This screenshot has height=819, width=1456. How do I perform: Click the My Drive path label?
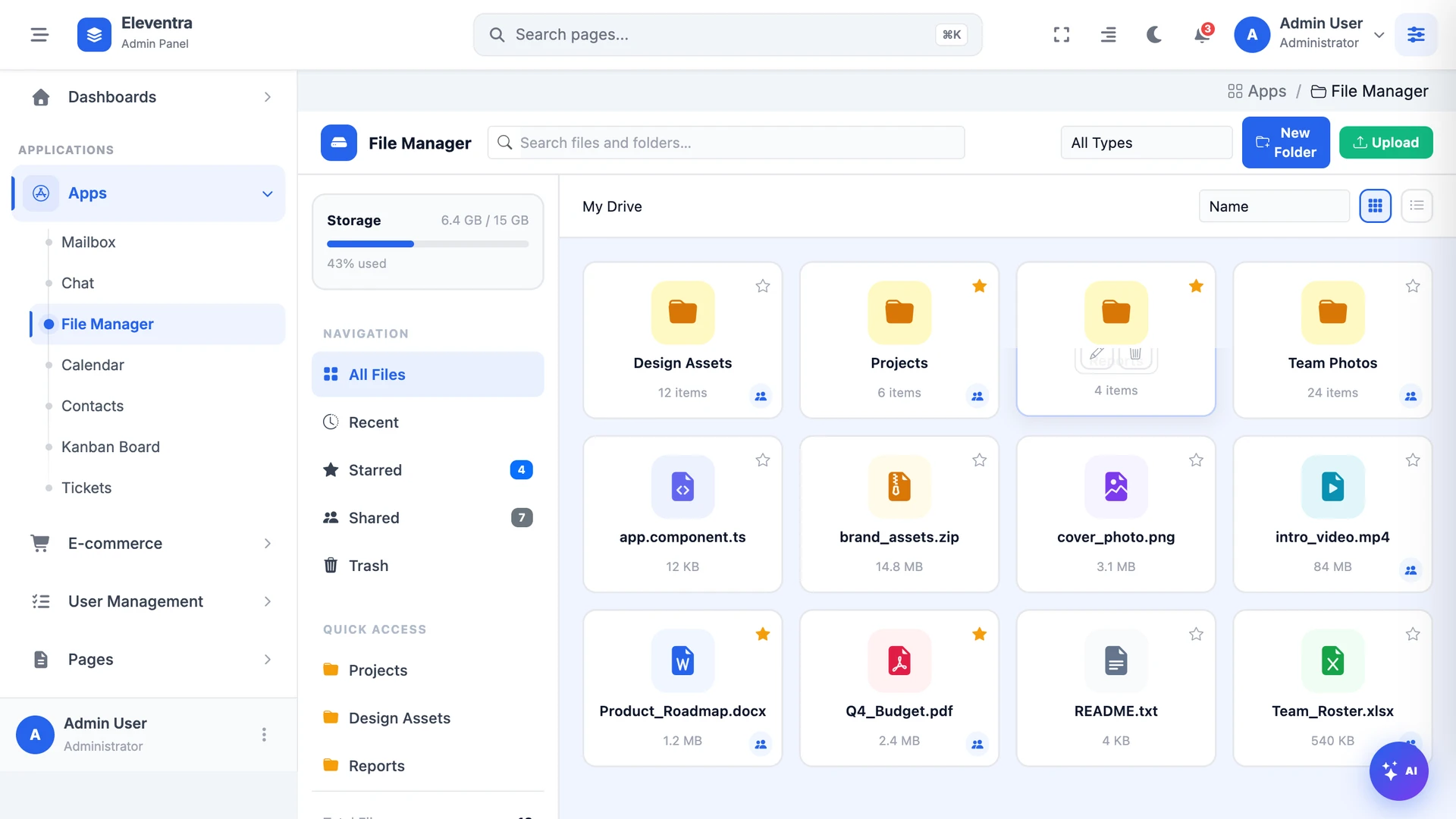pyautogui.click(x=612, y=206)
